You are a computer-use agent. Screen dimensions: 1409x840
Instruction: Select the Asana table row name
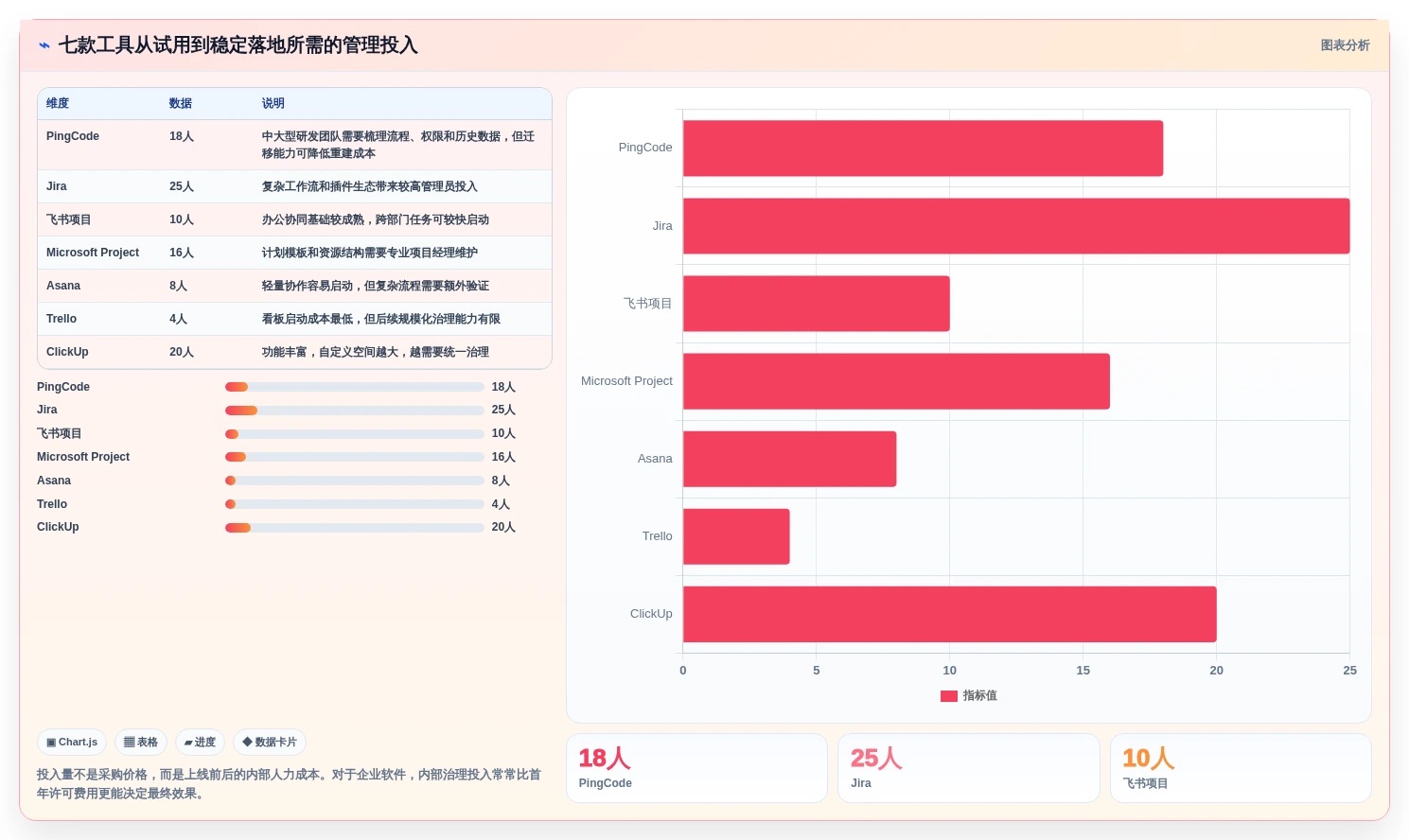click(63, 286)
